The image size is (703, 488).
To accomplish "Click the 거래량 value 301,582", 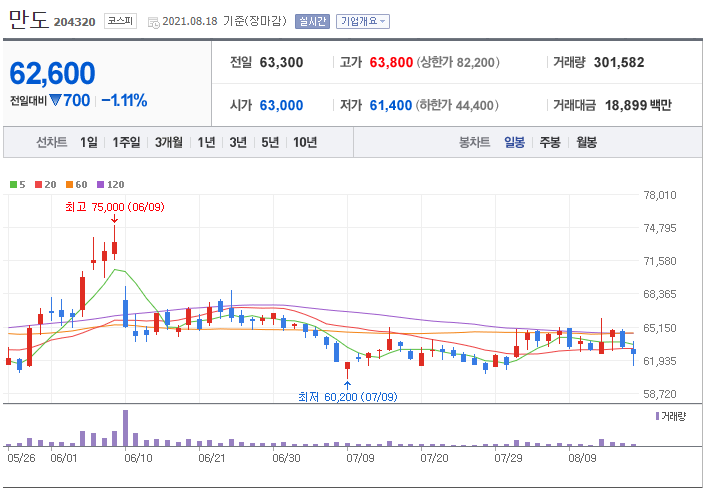I will click(619, 62).
